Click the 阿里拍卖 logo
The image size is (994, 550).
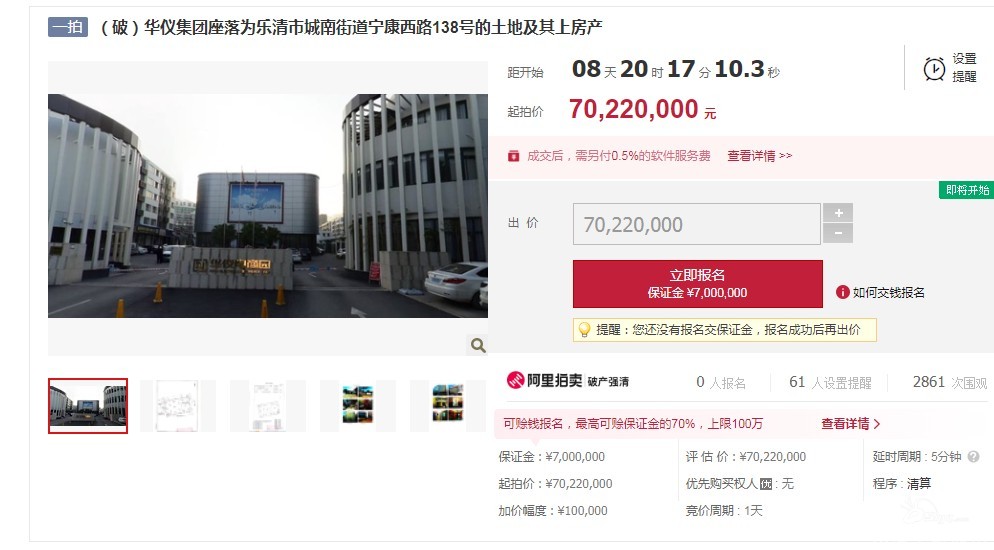544,380
